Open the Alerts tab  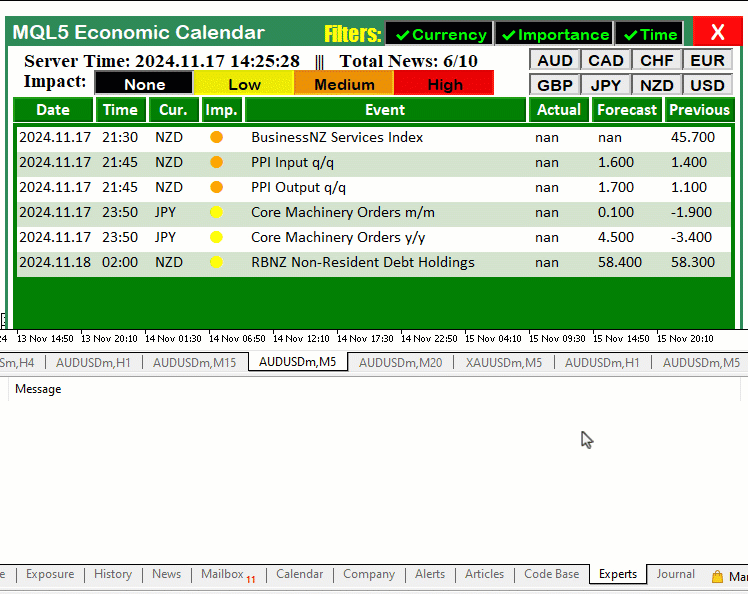(x=429, y=574)
